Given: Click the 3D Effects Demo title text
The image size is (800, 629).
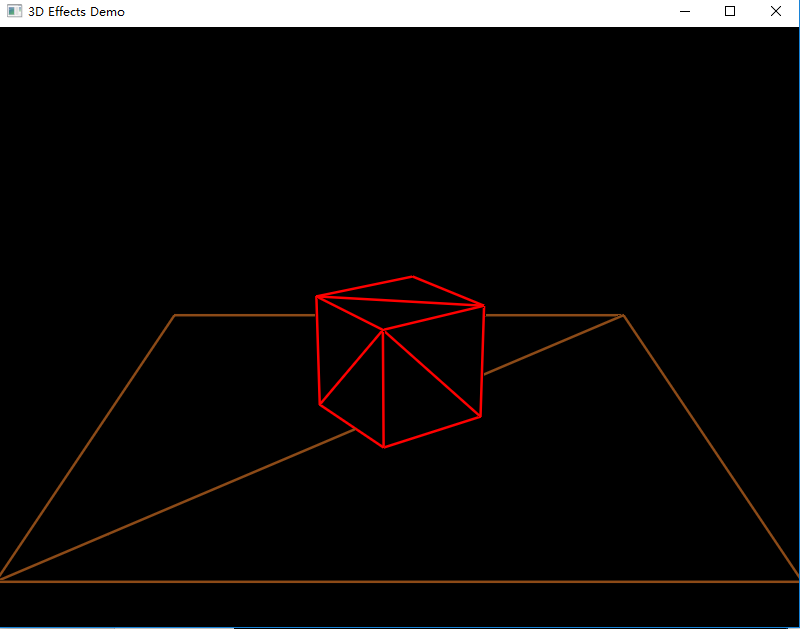Looking at the screenshot, I should point(75,11).
